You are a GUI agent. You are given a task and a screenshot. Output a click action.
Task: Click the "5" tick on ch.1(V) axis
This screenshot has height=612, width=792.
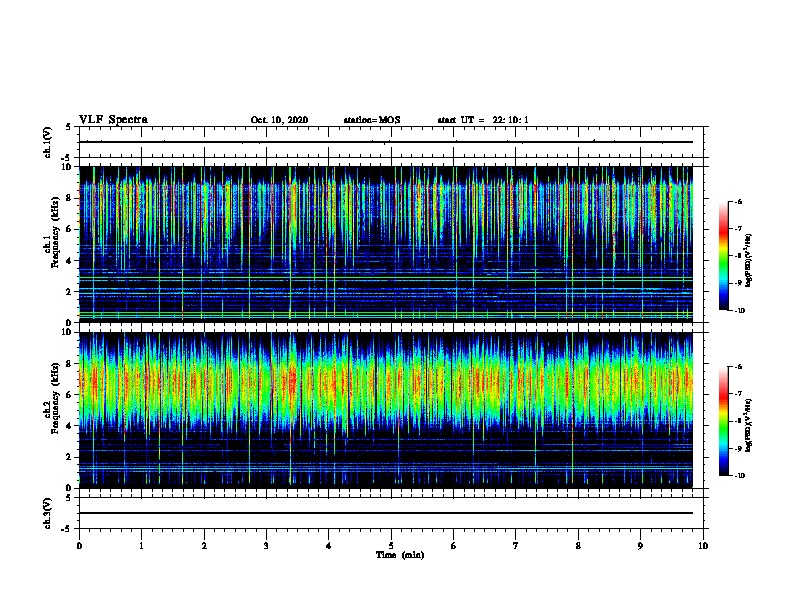69,127
